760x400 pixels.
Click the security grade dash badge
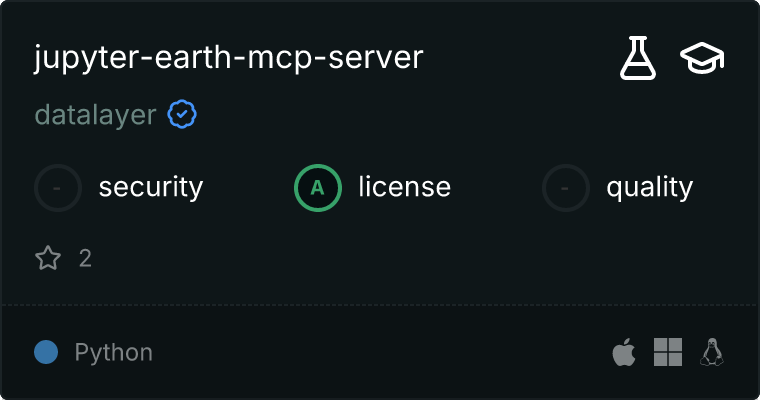tap(58, 187)
